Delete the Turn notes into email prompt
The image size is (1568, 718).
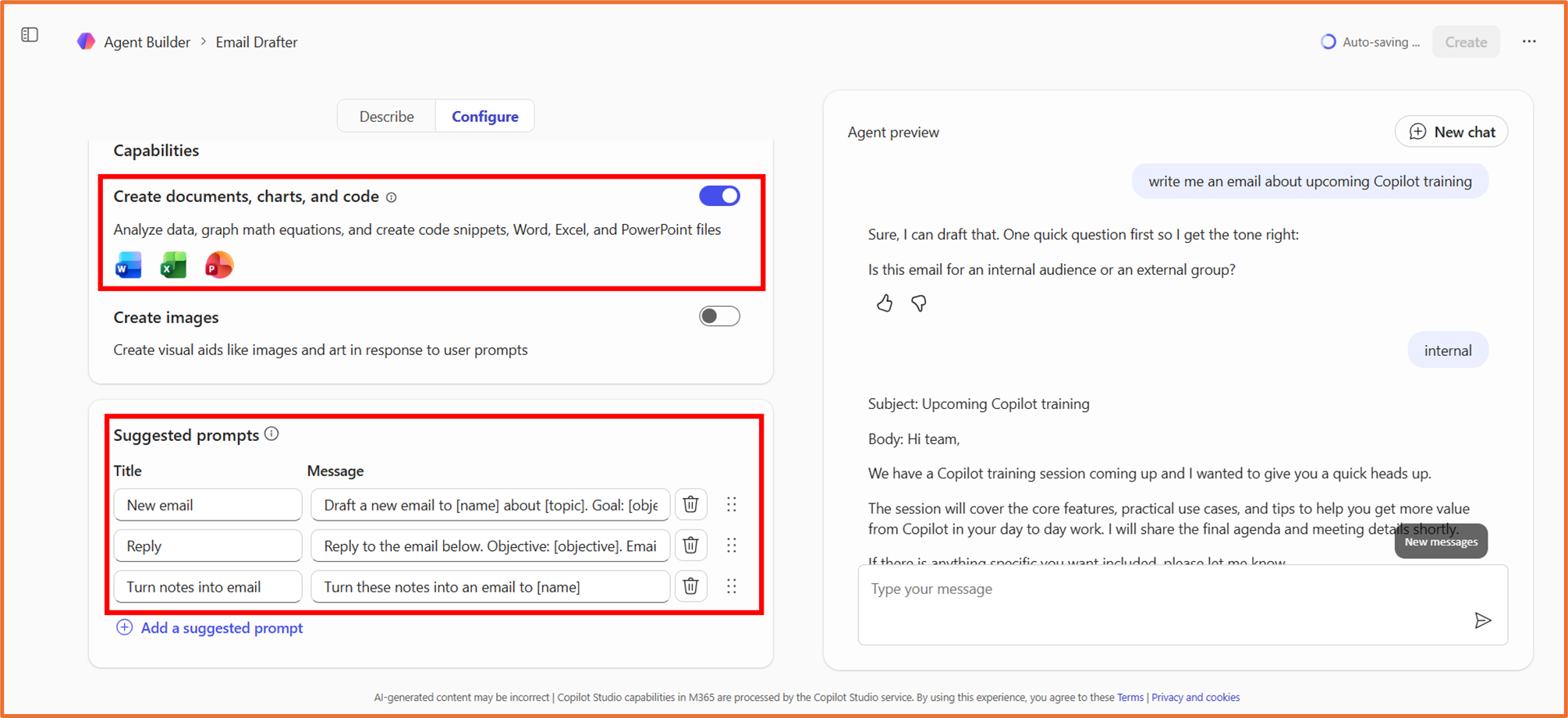[690, 586]
